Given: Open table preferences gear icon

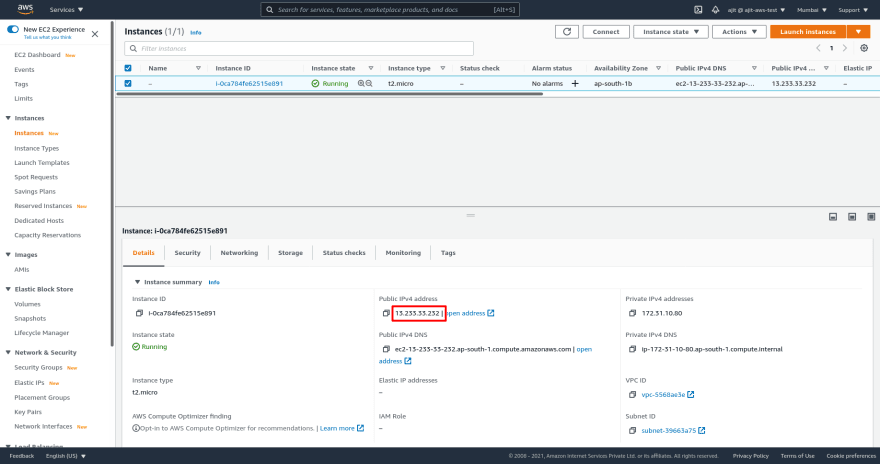Looking at the screenshot, I should coord(864,48).
